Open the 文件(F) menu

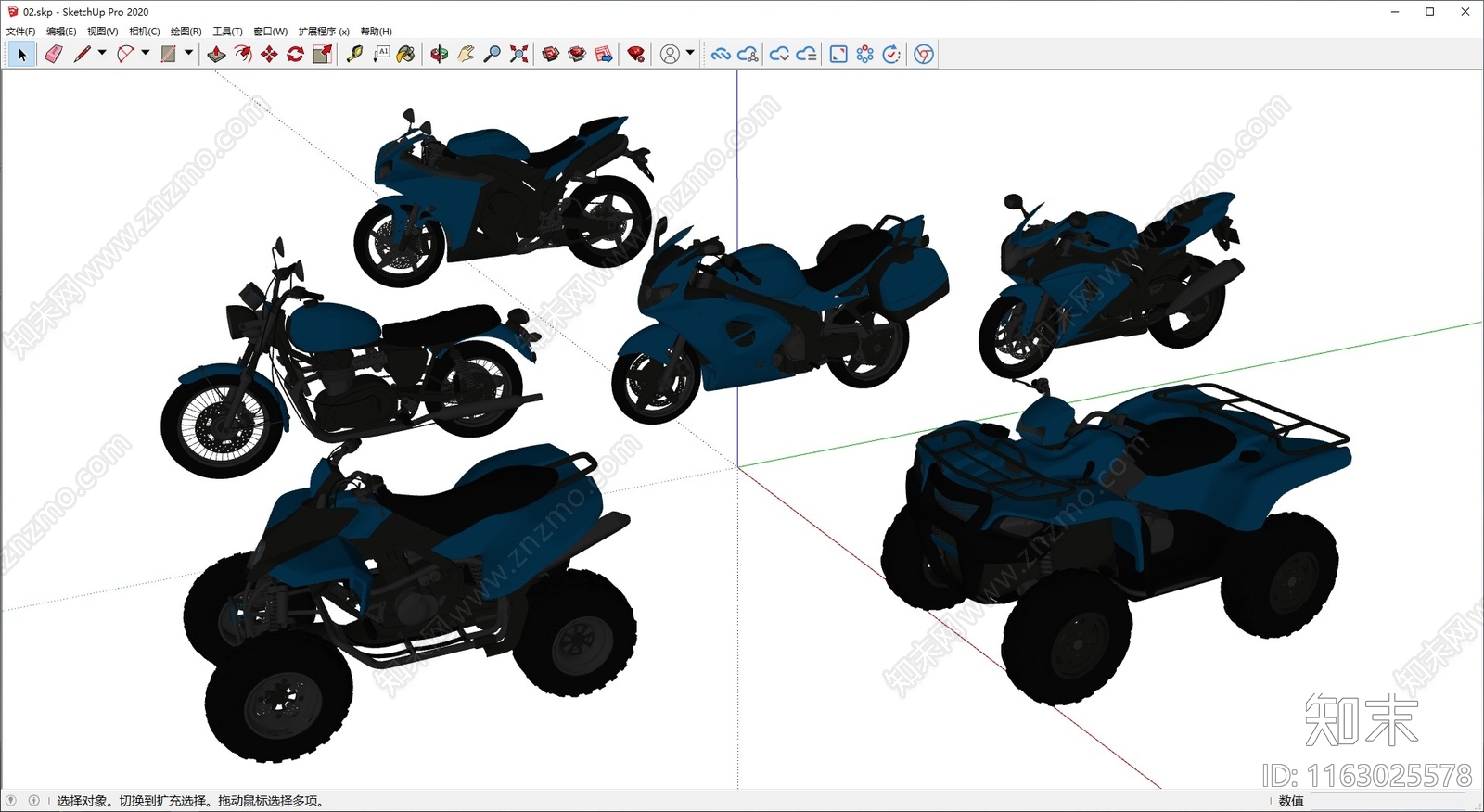click(x=20, y=32)
